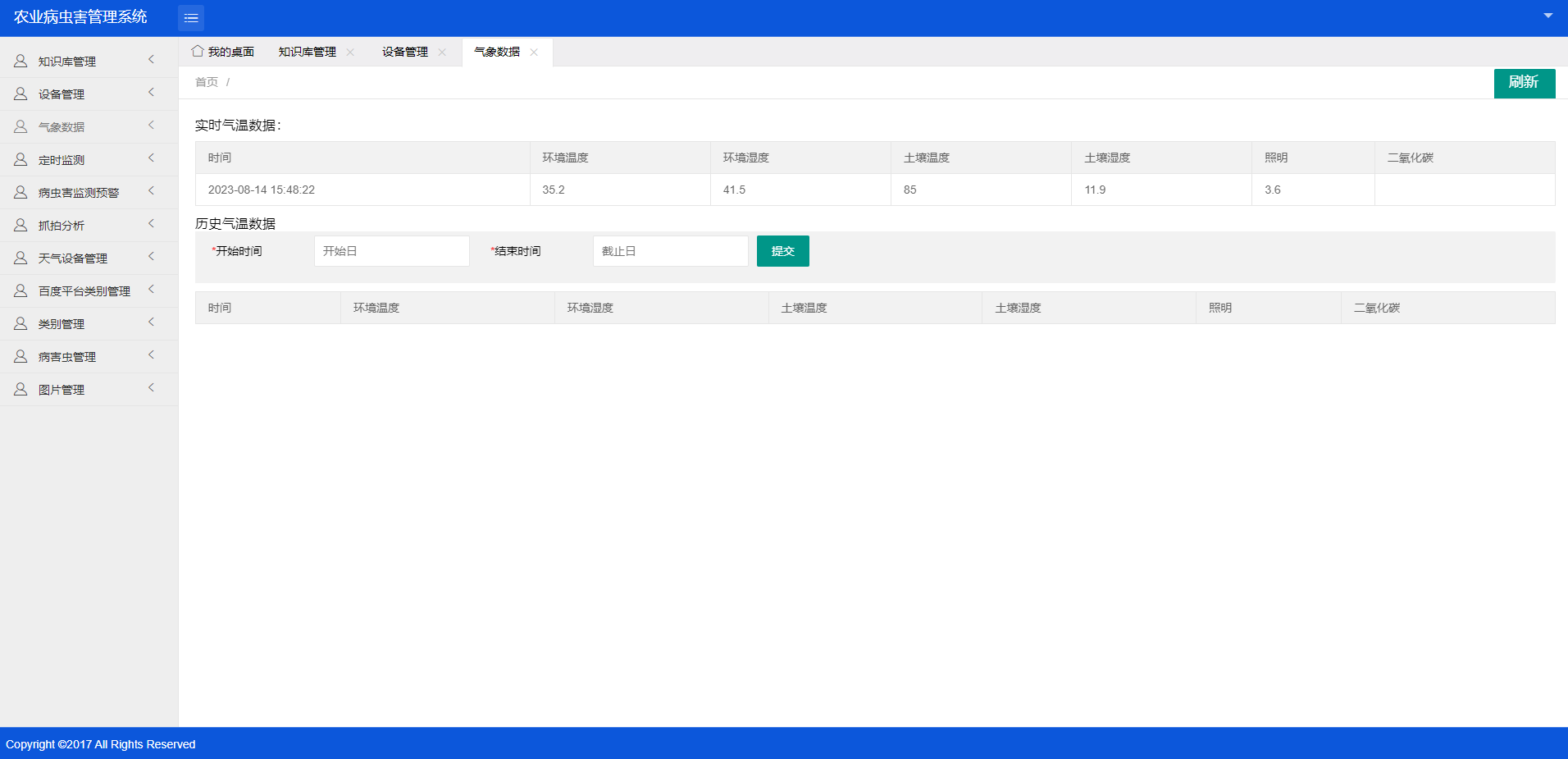Screen dimensions: 1568x759
Task: Expand 病虫害监测预警 sidebar chevron
Action: (x=152, y=191)
